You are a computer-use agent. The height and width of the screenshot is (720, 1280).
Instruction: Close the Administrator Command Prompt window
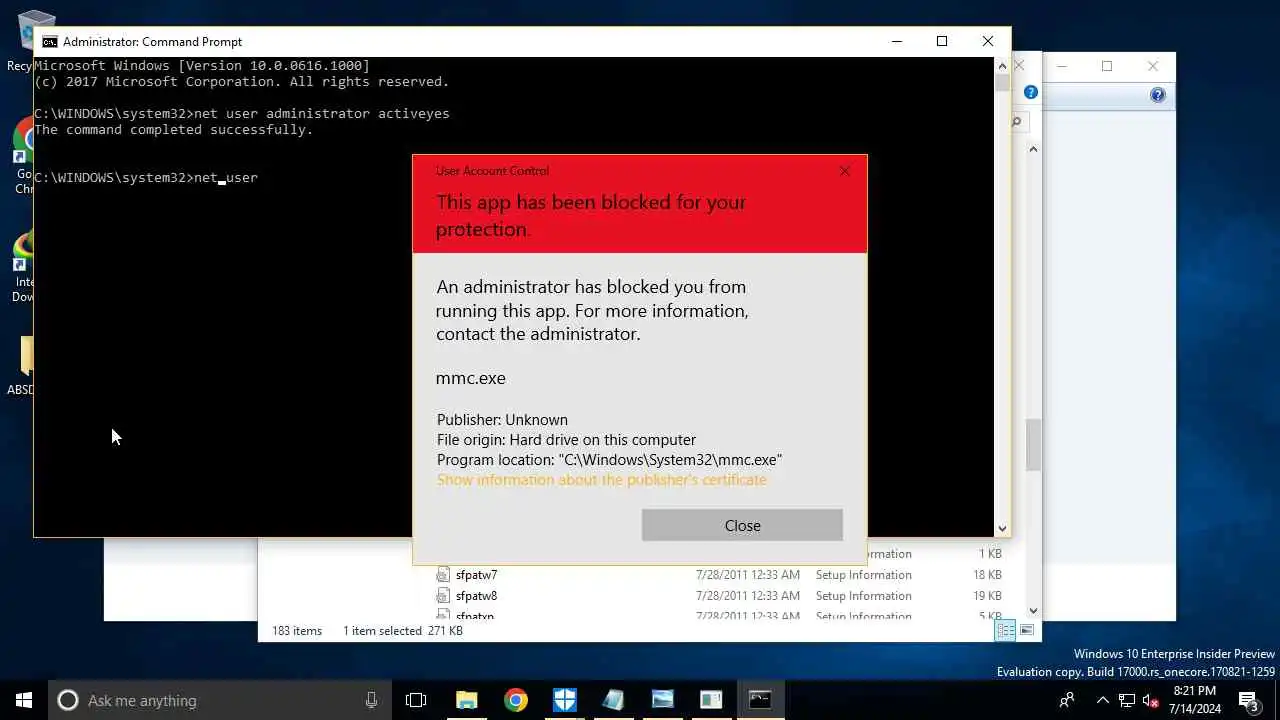pos(988,41)
